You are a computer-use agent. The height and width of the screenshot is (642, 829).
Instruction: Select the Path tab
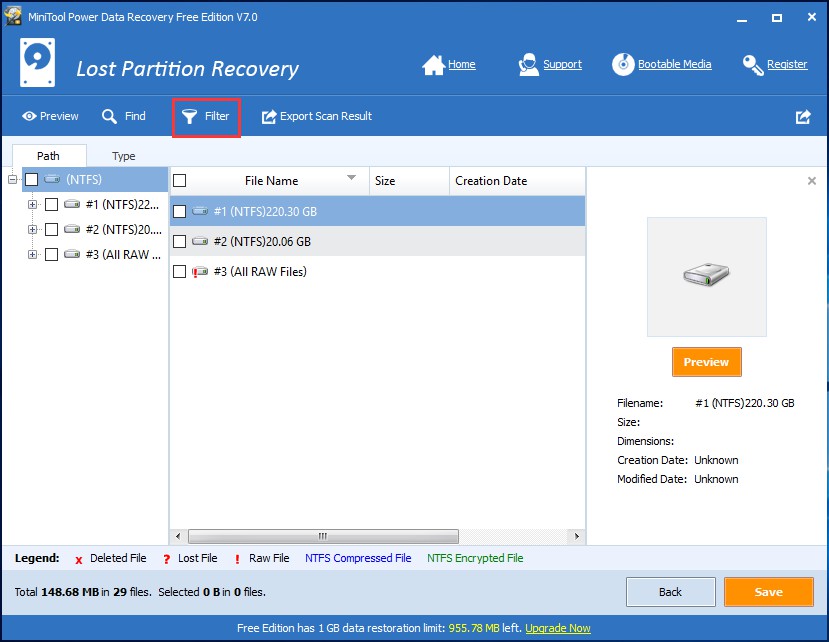click(x=49, y=156)
